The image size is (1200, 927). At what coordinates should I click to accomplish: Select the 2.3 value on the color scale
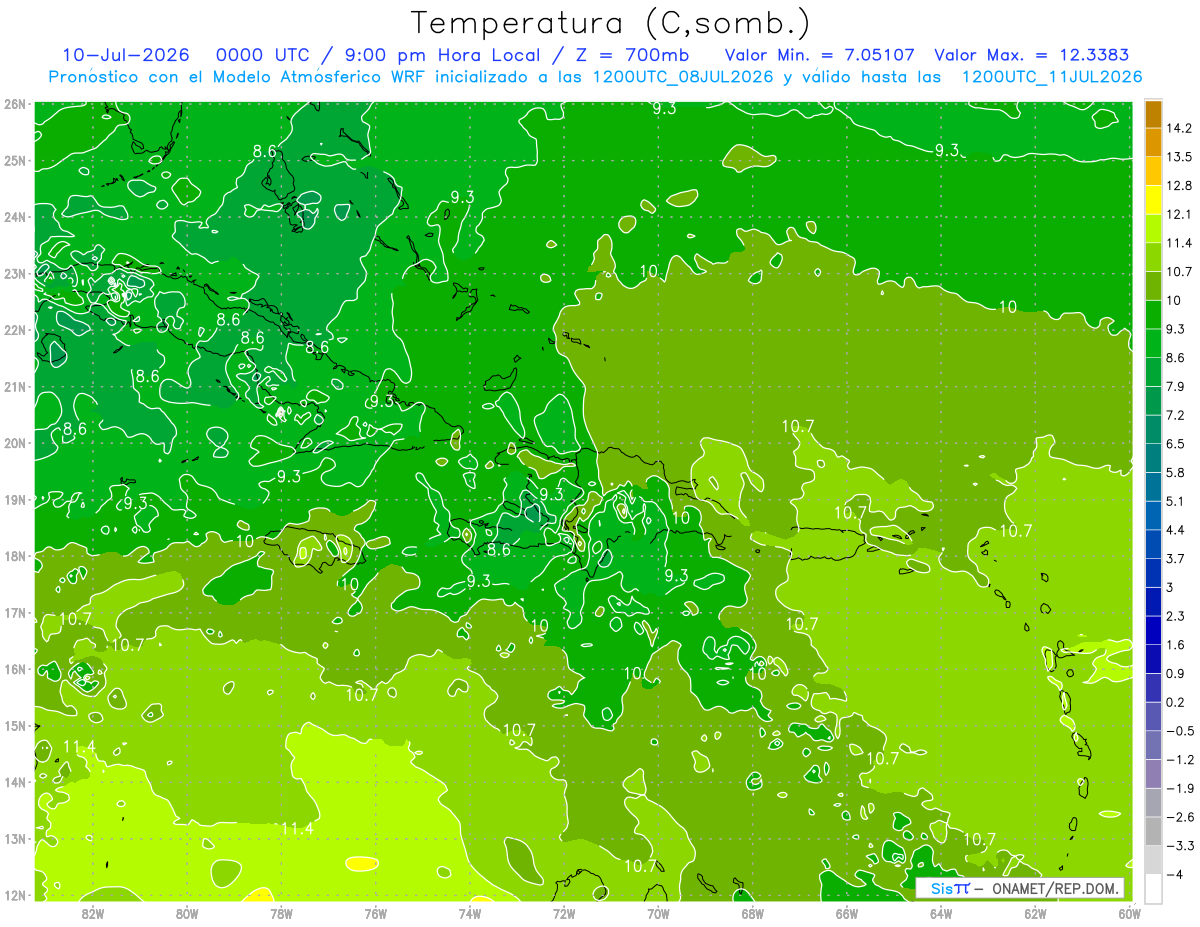pyautogui.click(x=1175, y=616)
